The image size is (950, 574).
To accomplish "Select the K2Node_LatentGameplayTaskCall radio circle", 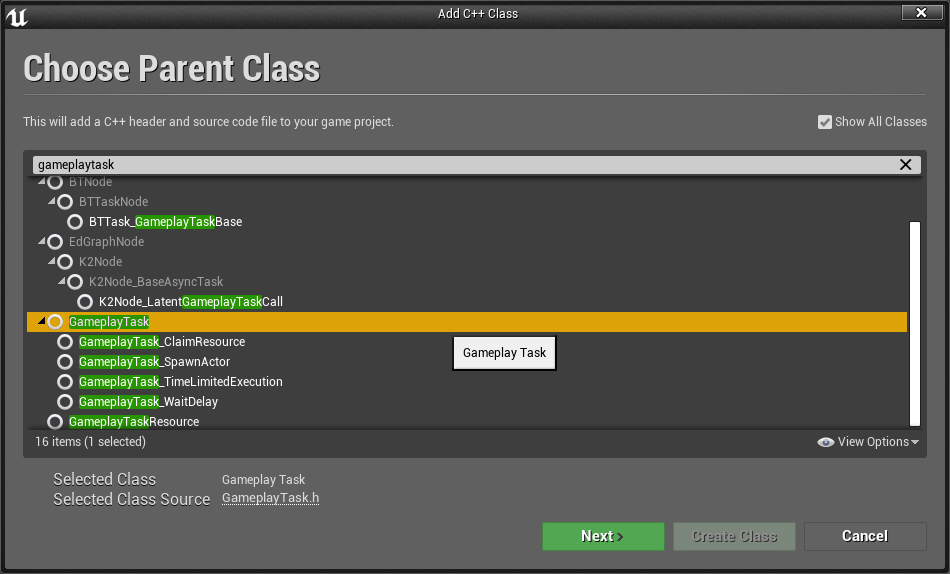I will coord(85,302).
